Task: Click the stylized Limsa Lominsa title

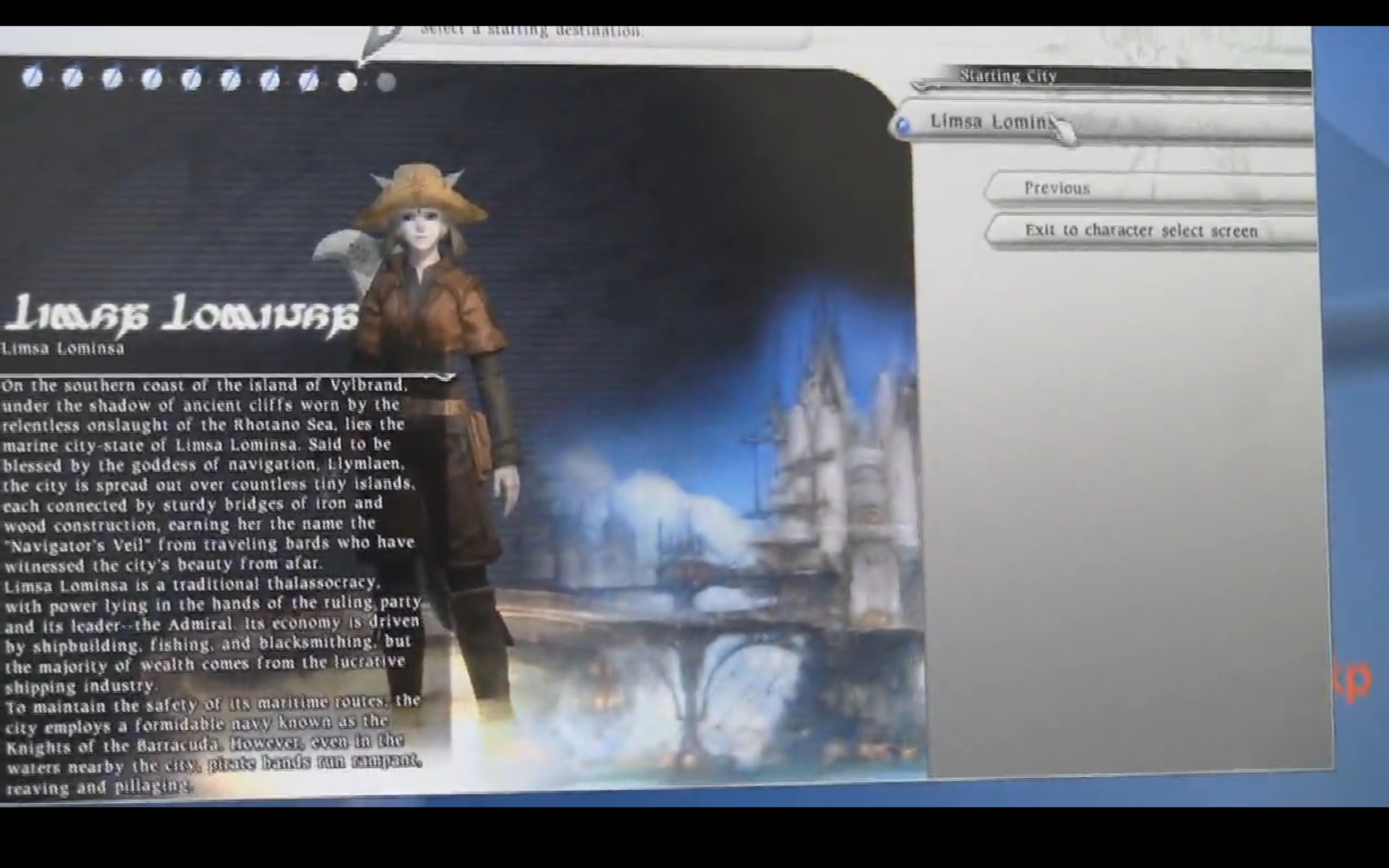Action: pyautogui.click(x=181, y=315)
